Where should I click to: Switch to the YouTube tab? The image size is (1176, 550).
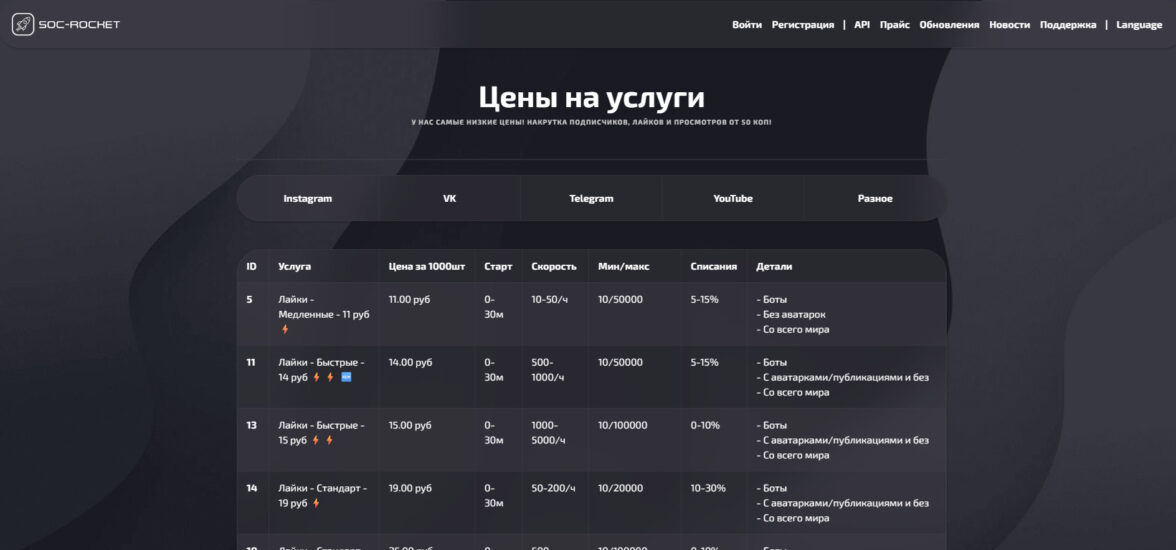point(733,199)
